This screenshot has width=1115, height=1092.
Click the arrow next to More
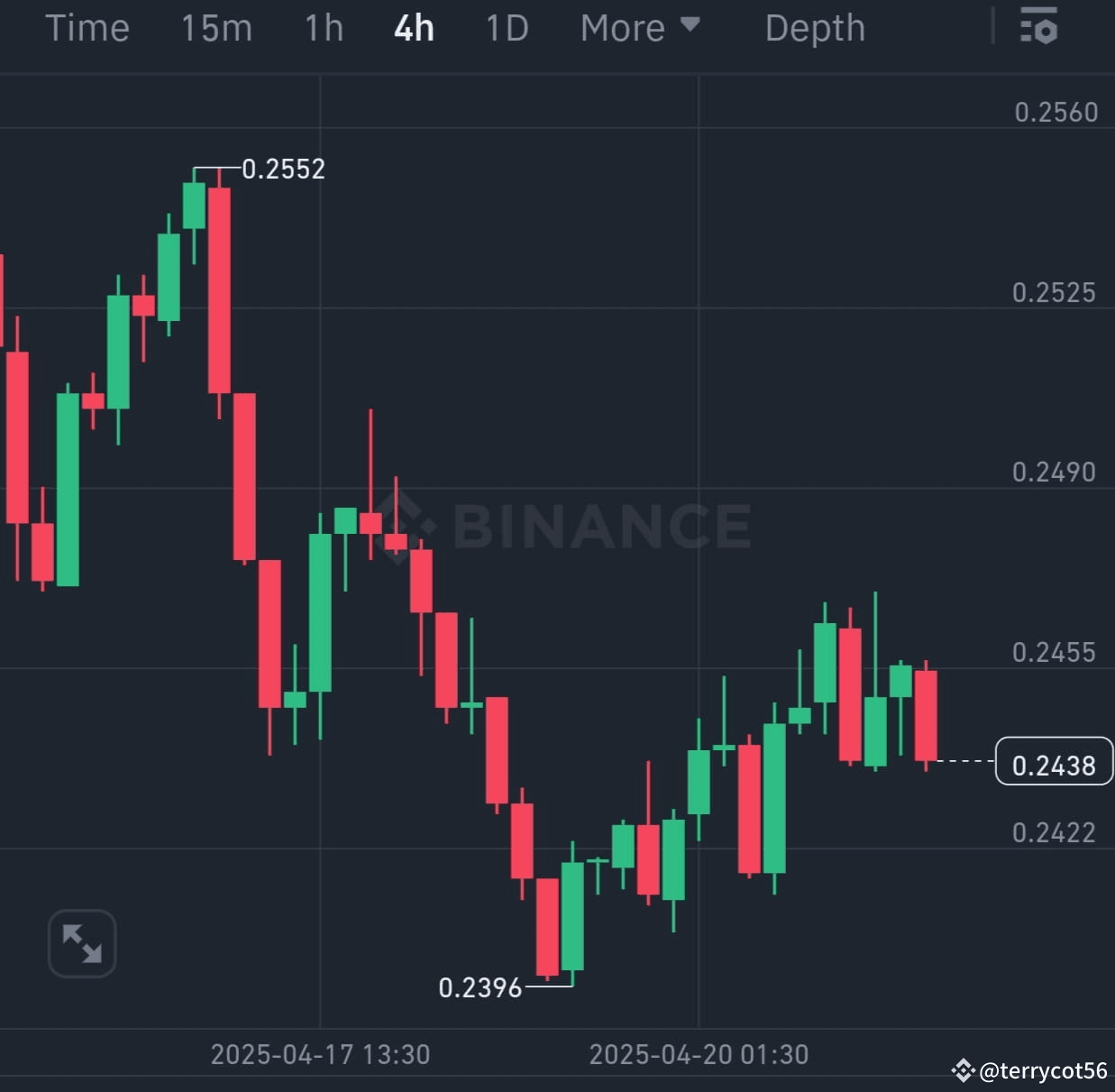pos(690,28)
